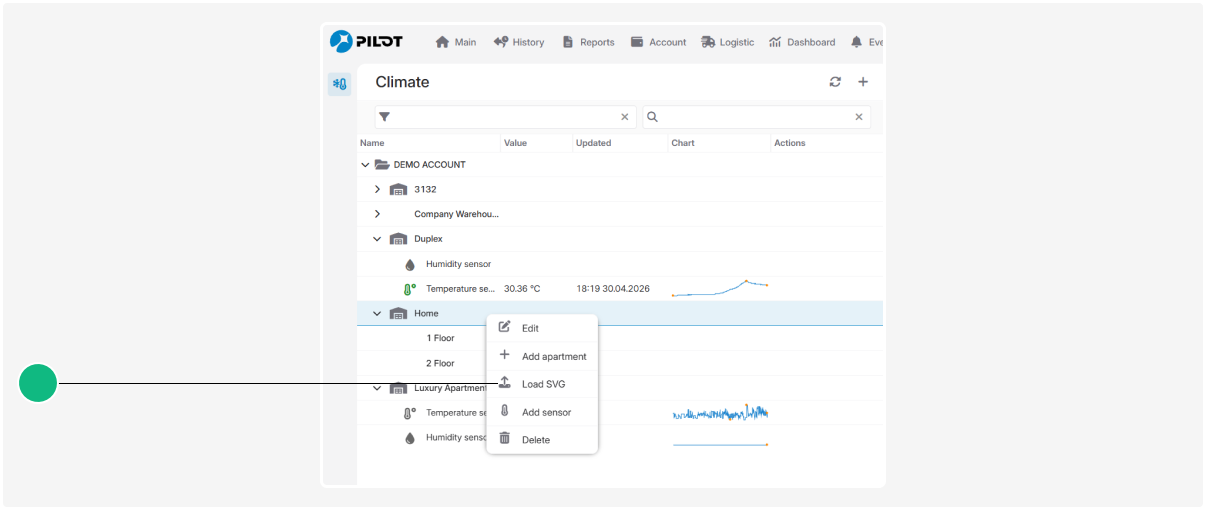The image size is (1206, 510).
Task: Collapse the Duplex building
Action: coord(377,239)
